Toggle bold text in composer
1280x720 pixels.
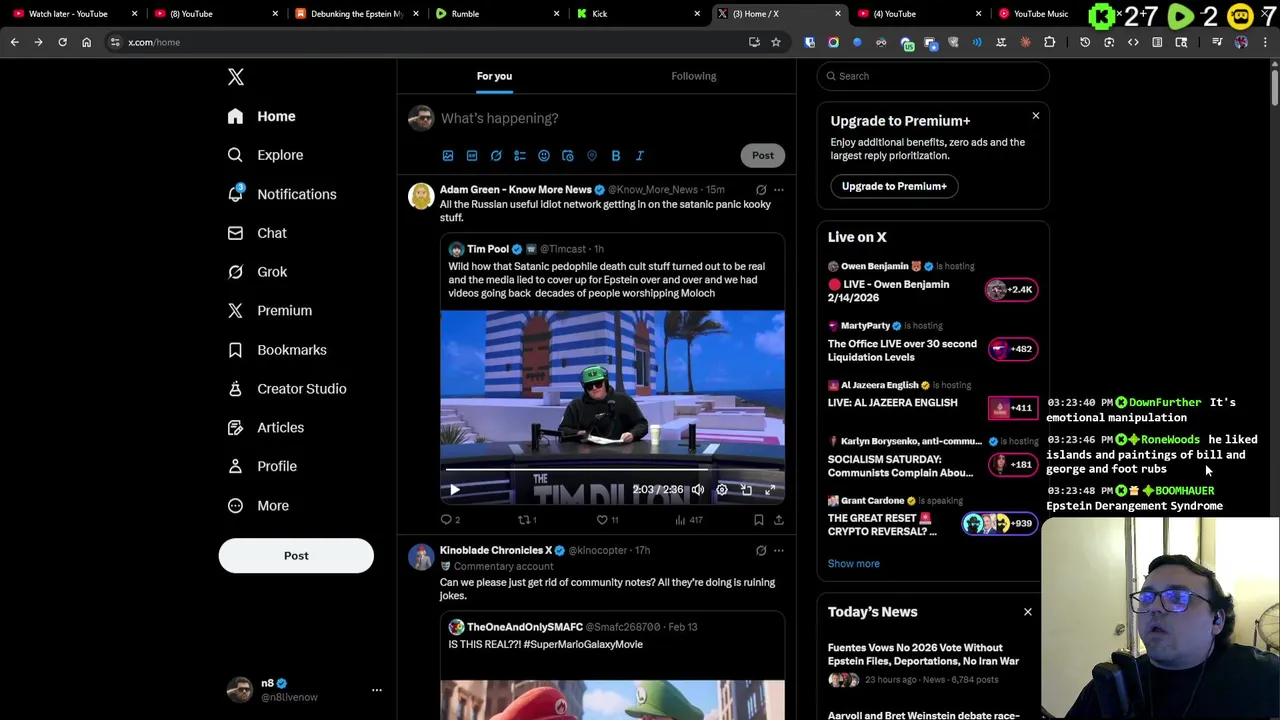[616, 156]
